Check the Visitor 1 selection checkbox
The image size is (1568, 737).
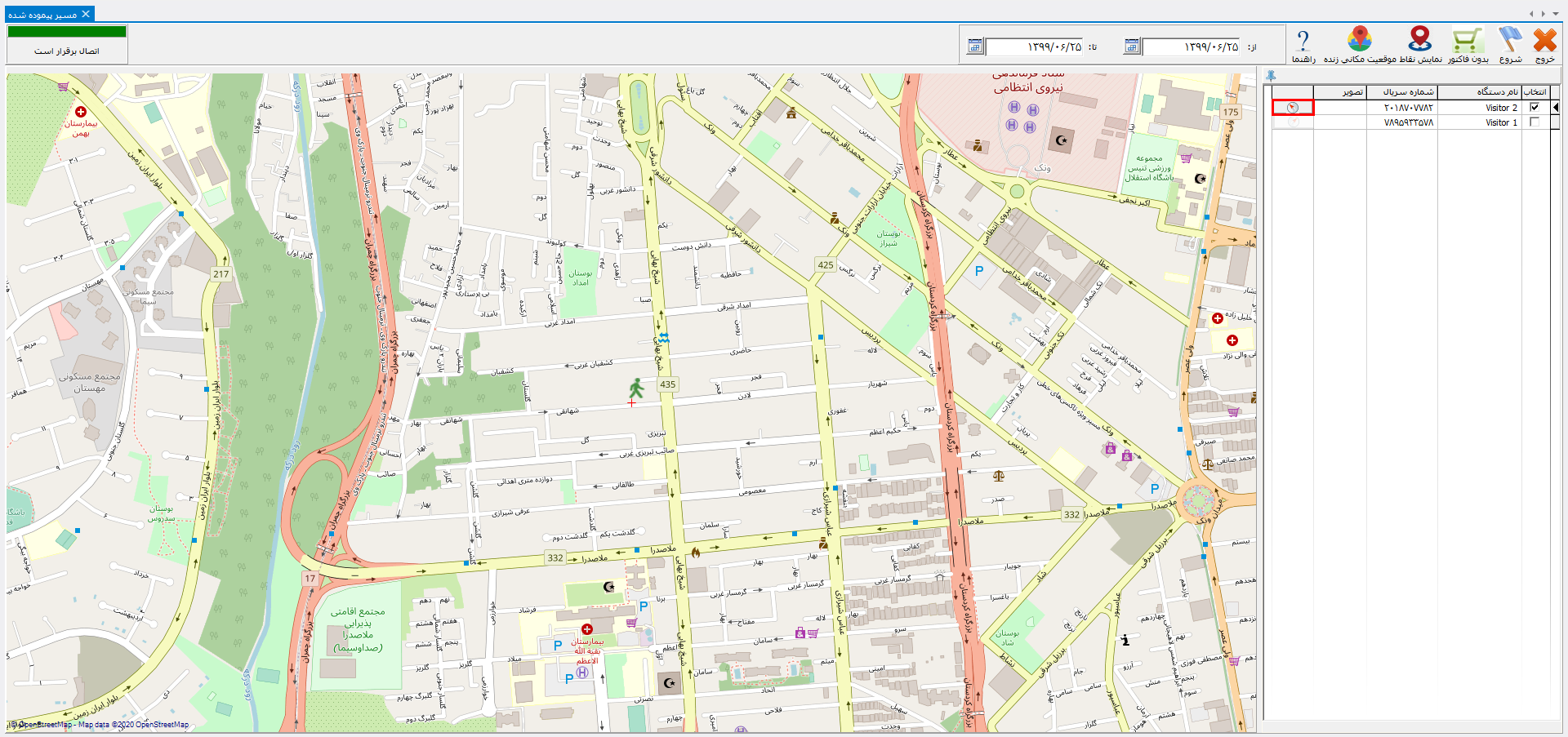coord(1535,122)
